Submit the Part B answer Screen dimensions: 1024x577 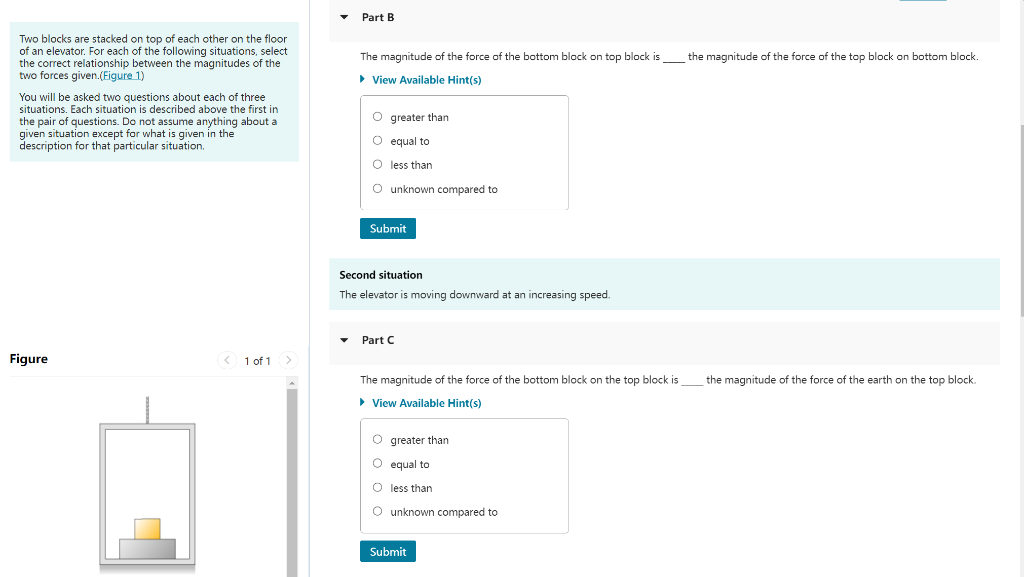[388, 228]
